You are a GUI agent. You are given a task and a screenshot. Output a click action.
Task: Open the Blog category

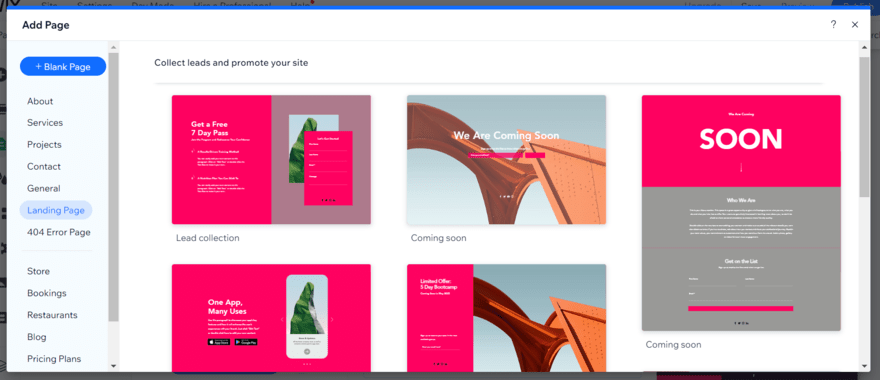point(36,337)
